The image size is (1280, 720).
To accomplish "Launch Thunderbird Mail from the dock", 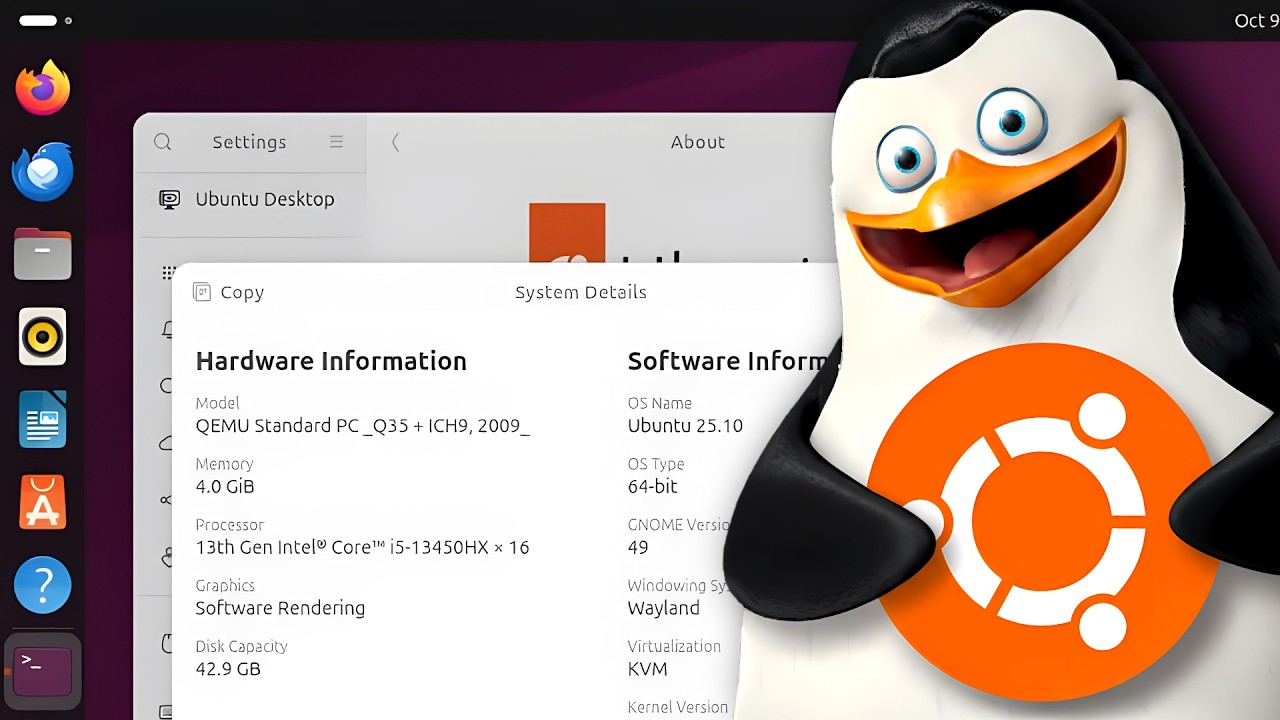I will [x=43, y=172].
